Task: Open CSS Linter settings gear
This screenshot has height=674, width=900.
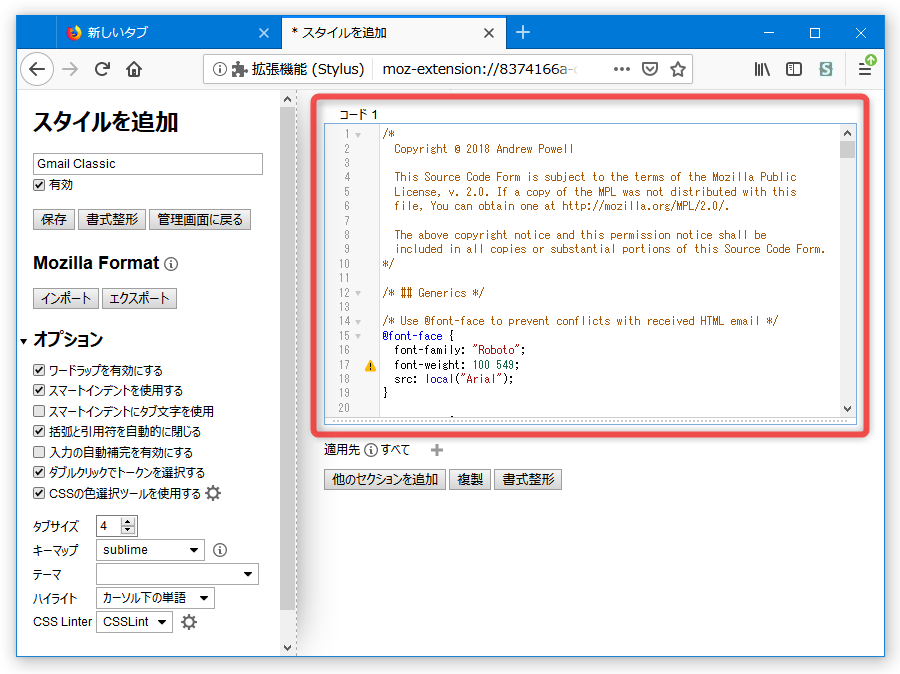Action: (x=189, y=622)
